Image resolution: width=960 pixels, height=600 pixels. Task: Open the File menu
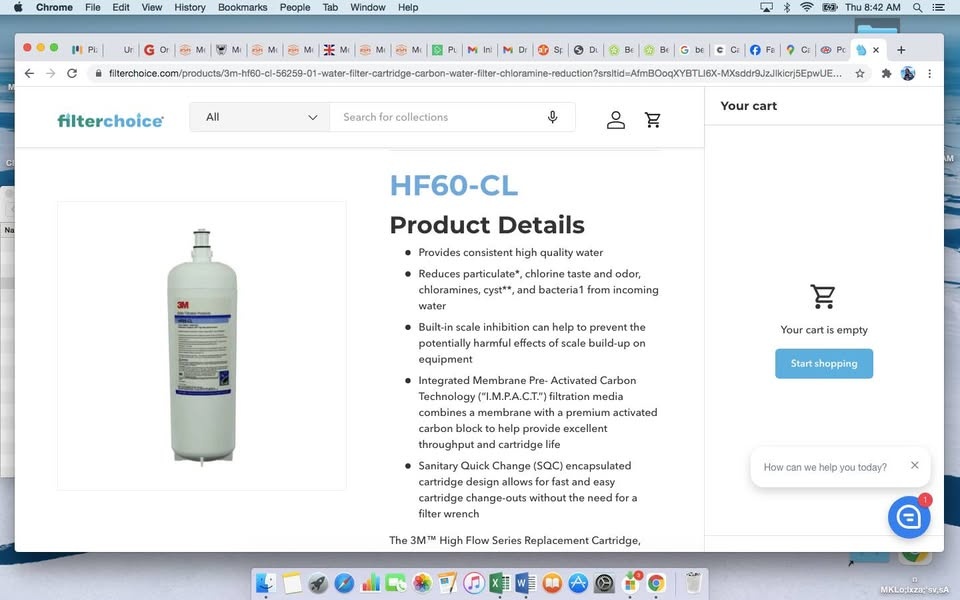pos(92,7)
